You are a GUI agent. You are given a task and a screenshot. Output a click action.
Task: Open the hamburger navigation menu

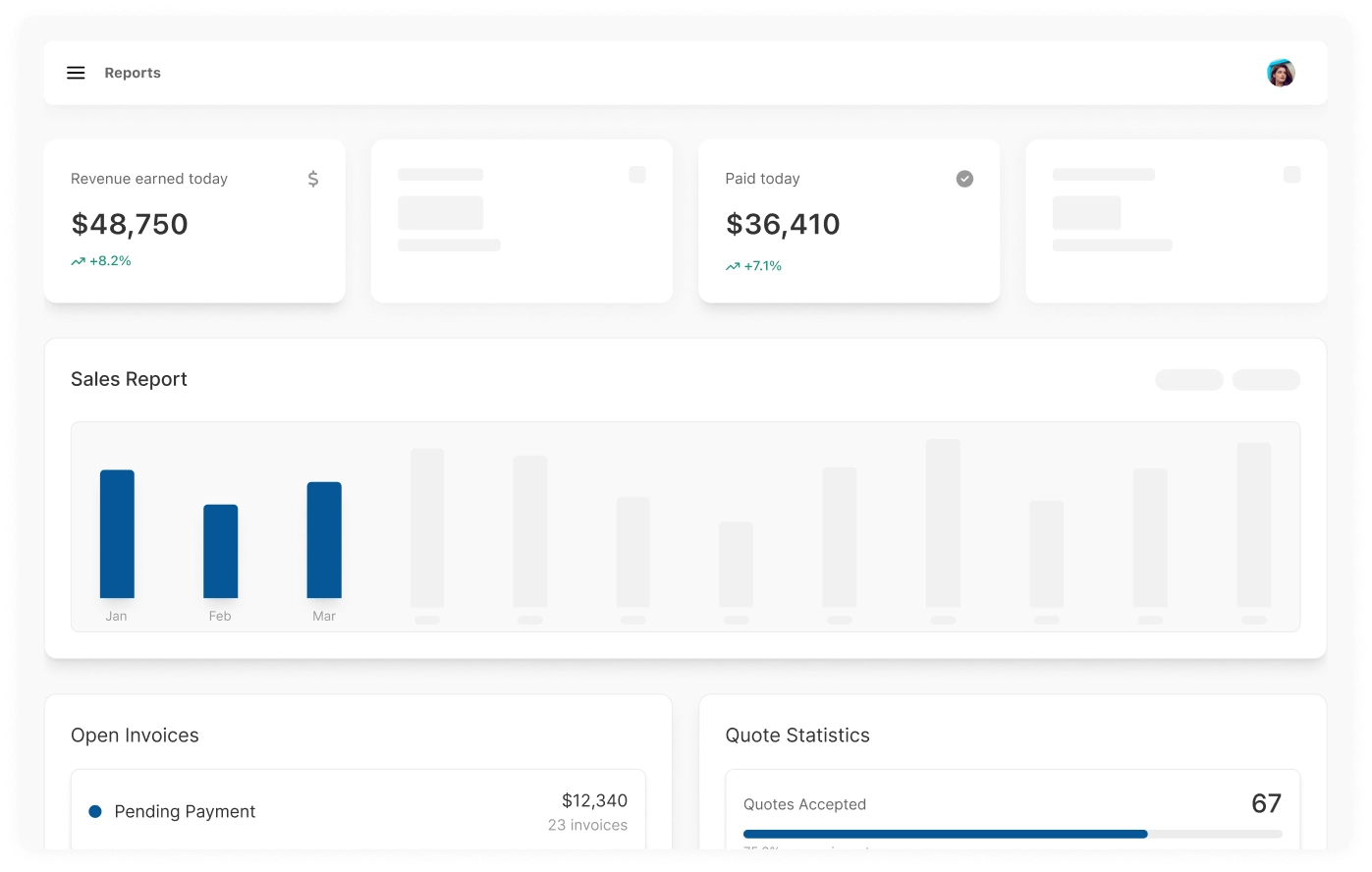coord(76,73)
